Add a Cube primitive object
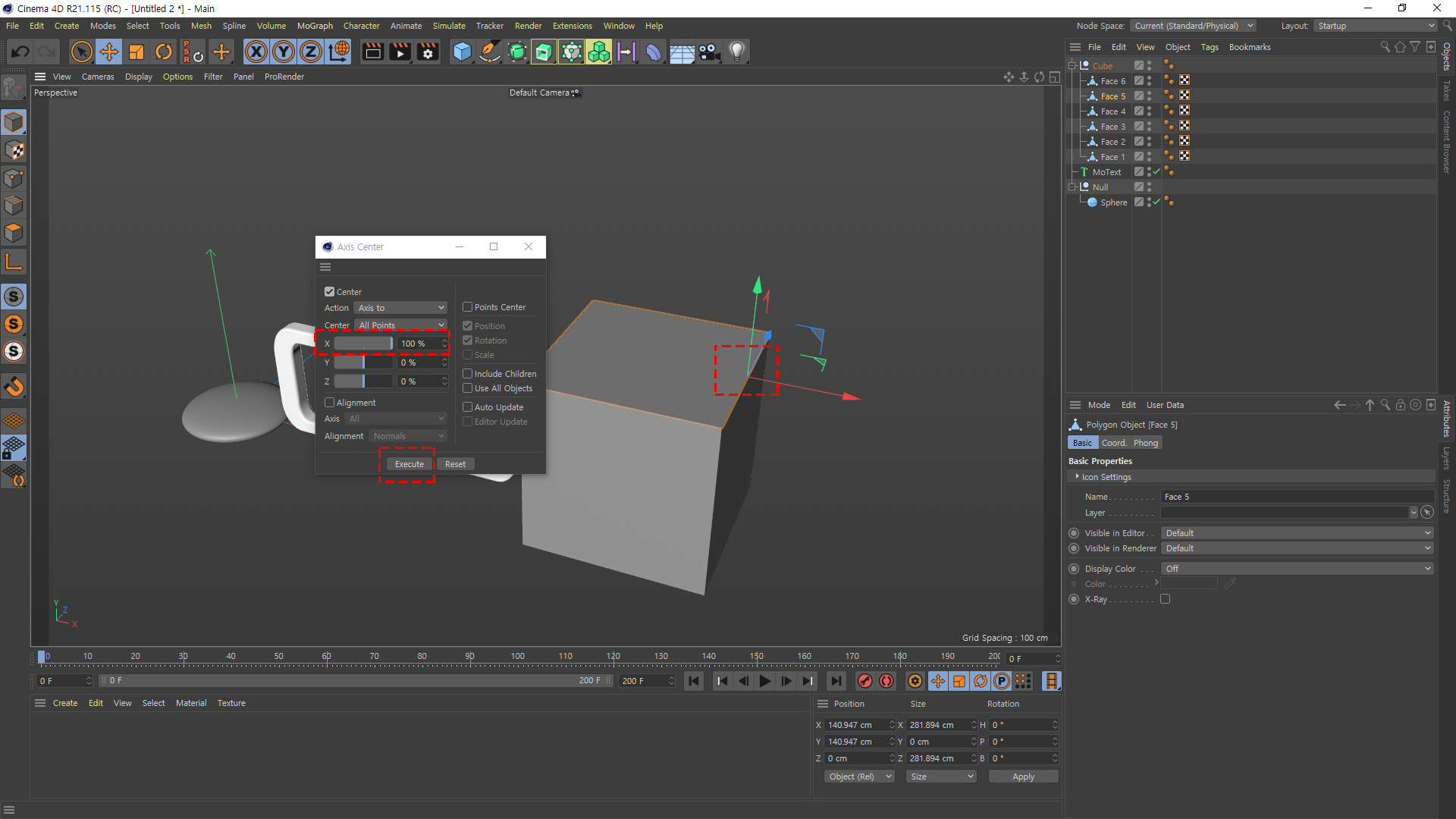The width and height of the screenshot is (1456, 819). coord(462,52)
